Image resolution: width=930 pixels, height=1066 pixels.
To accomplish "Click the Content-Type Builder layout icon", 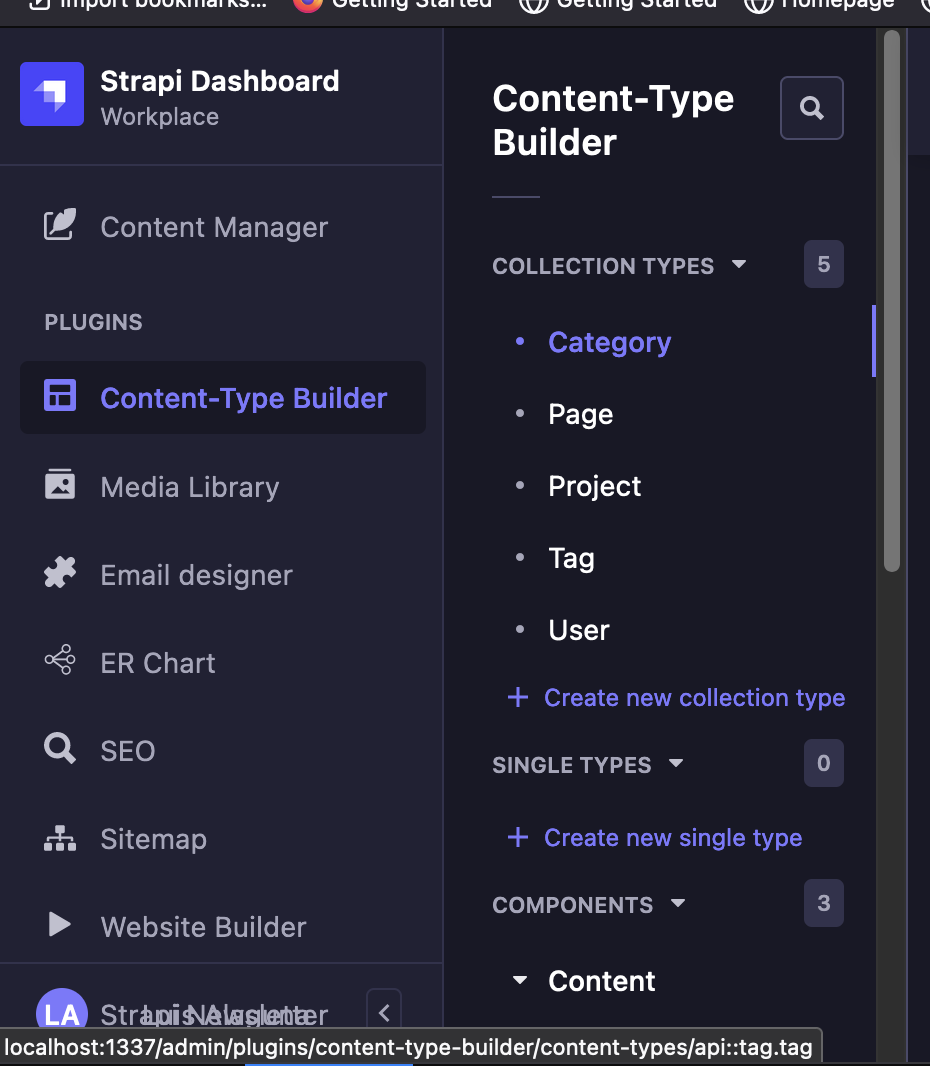I will click(x=60, y=395).
